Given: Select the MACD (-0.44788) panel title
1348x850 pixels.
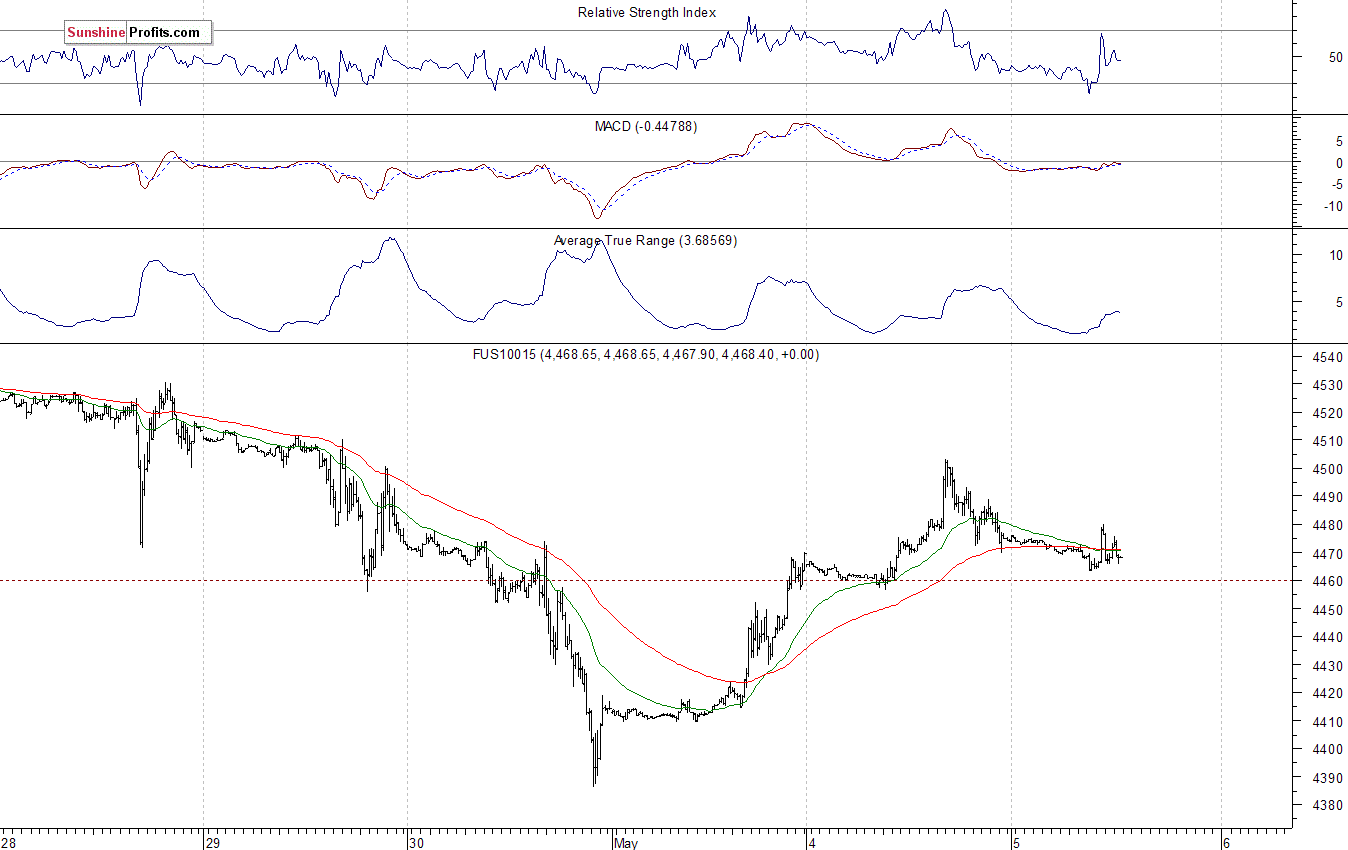Looking at the screenshot, I should coord(646,126).
